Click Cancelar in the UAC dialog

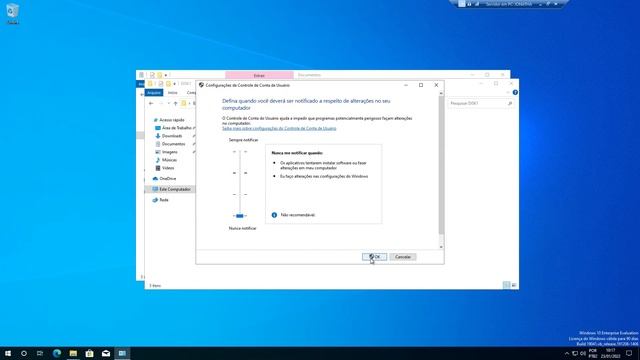point(402,257)
